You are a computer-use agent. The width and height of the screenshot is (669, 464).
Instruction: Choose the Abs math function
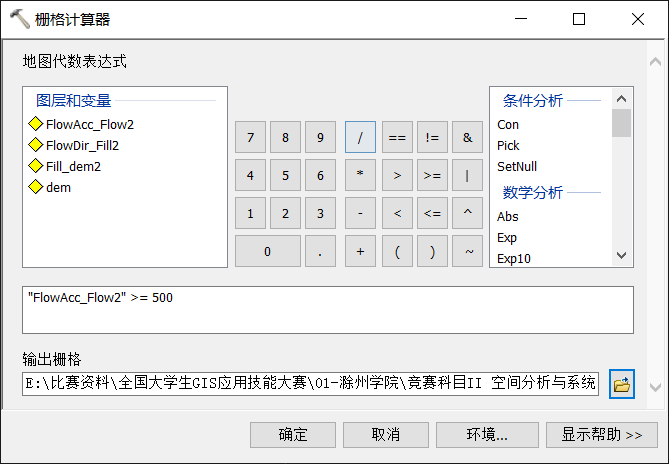pos(507,216)
